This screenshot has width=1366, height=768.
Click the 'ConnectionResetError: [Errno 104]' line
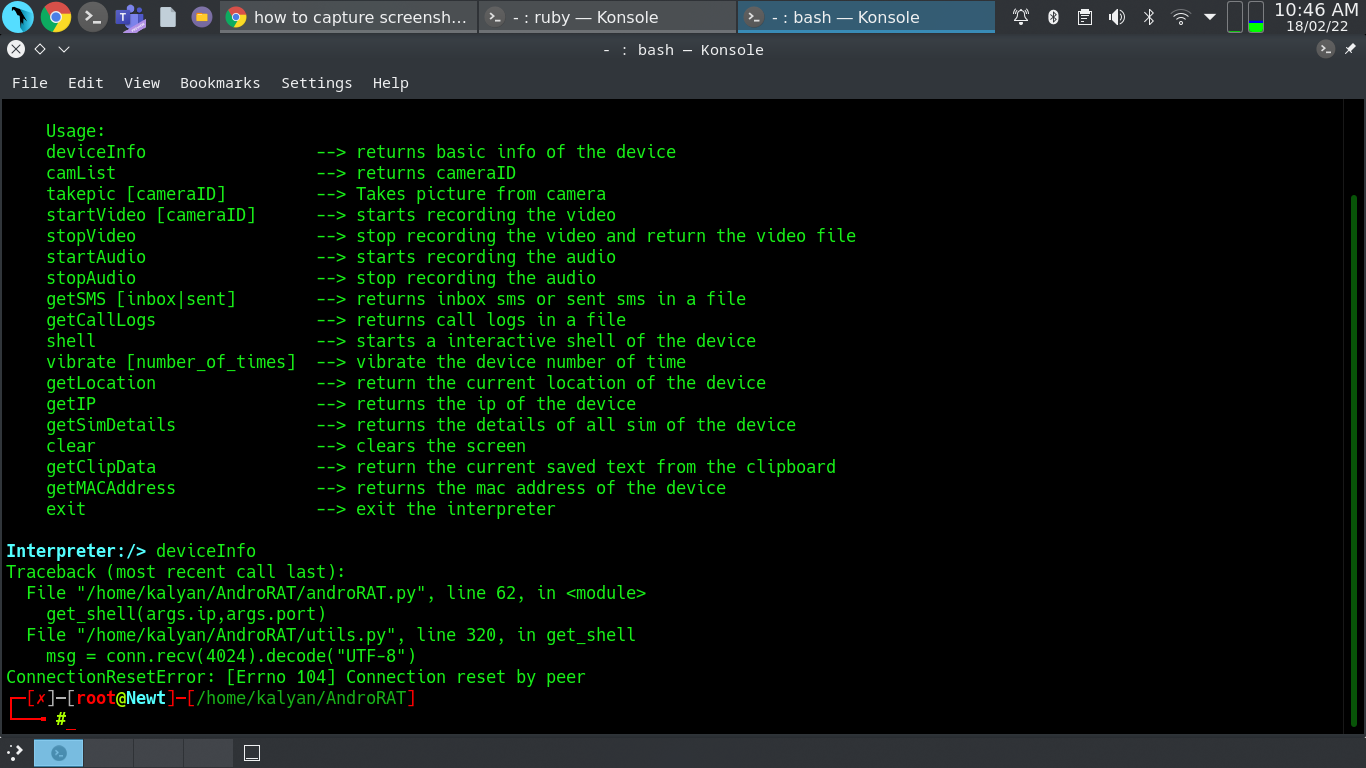click(x=296, y=677)
